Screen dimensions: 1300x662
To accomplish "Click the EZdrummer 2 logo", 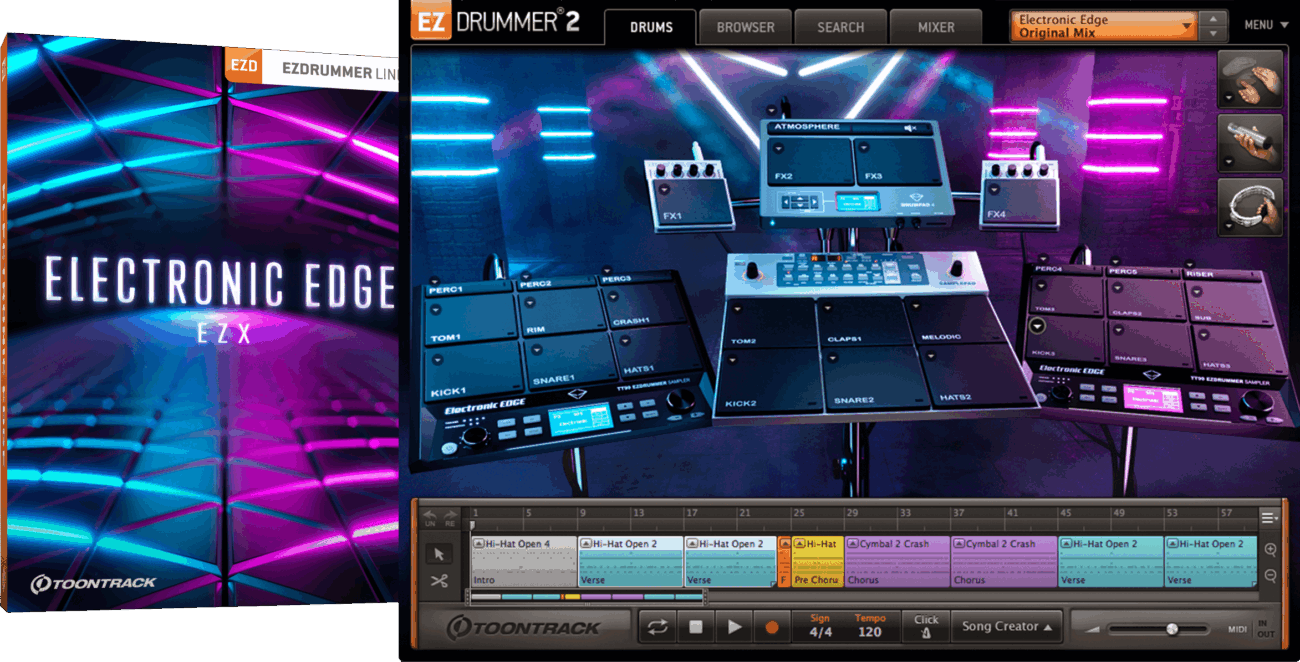I will [x=495, y=22].
